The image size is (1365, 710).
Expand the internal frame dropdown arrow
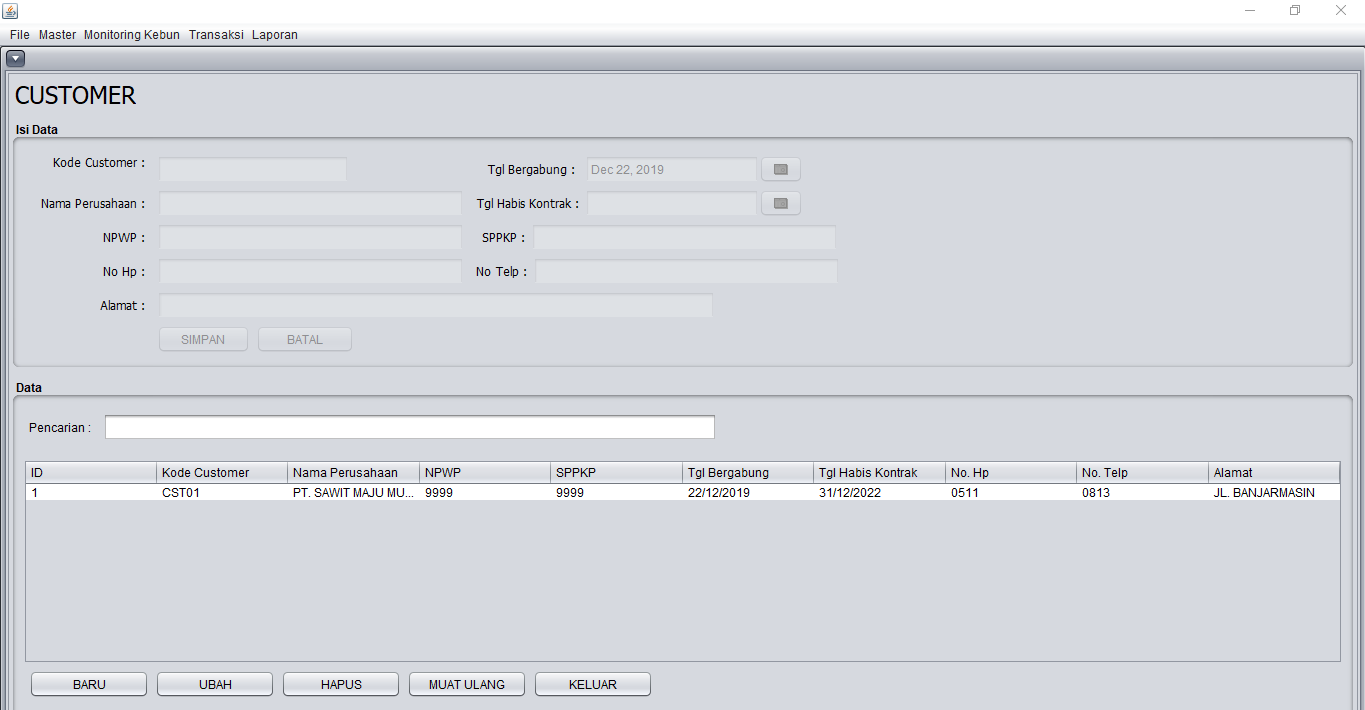point(15,59)
